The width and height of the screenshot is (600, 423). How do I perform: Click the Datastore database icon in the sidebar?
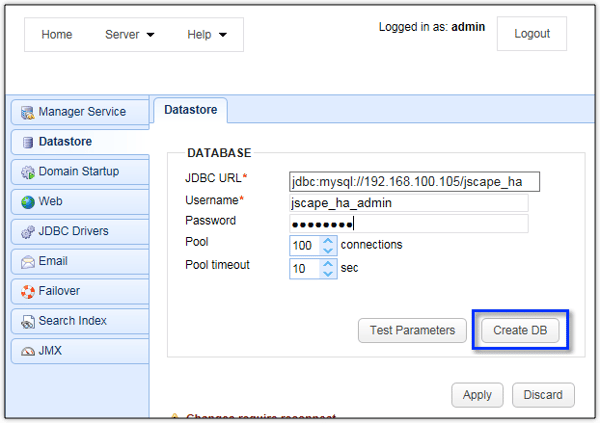click(28, 142)
